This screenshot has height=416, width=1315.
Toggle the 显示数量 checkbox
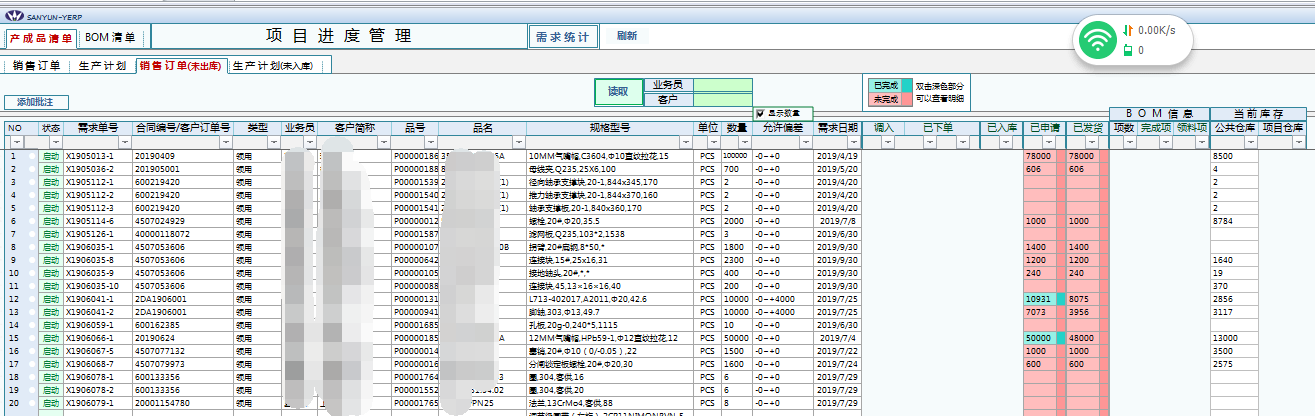pos(761,113)
